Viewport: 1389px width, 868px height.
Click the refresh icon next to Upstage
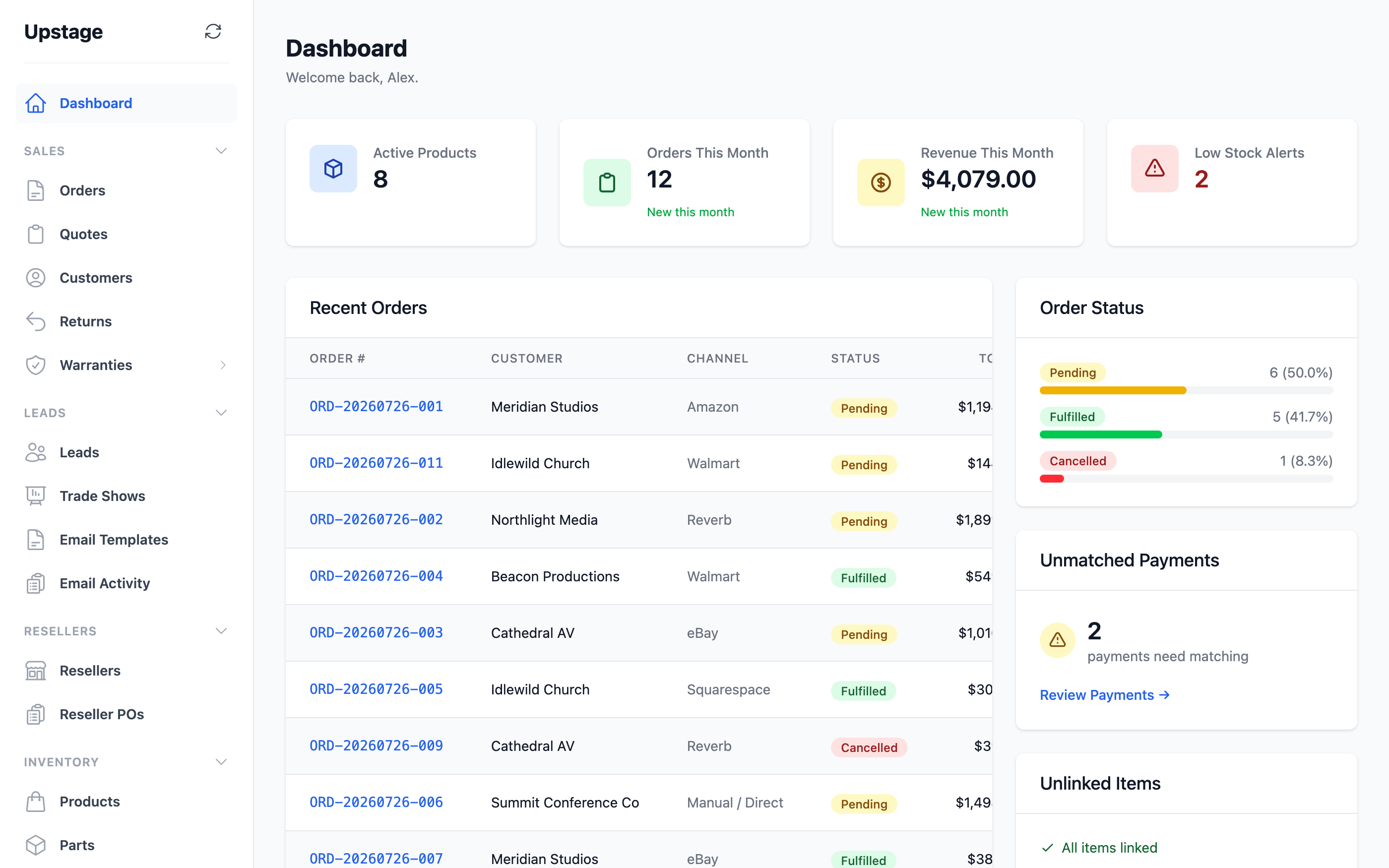[x=213, y=32]
